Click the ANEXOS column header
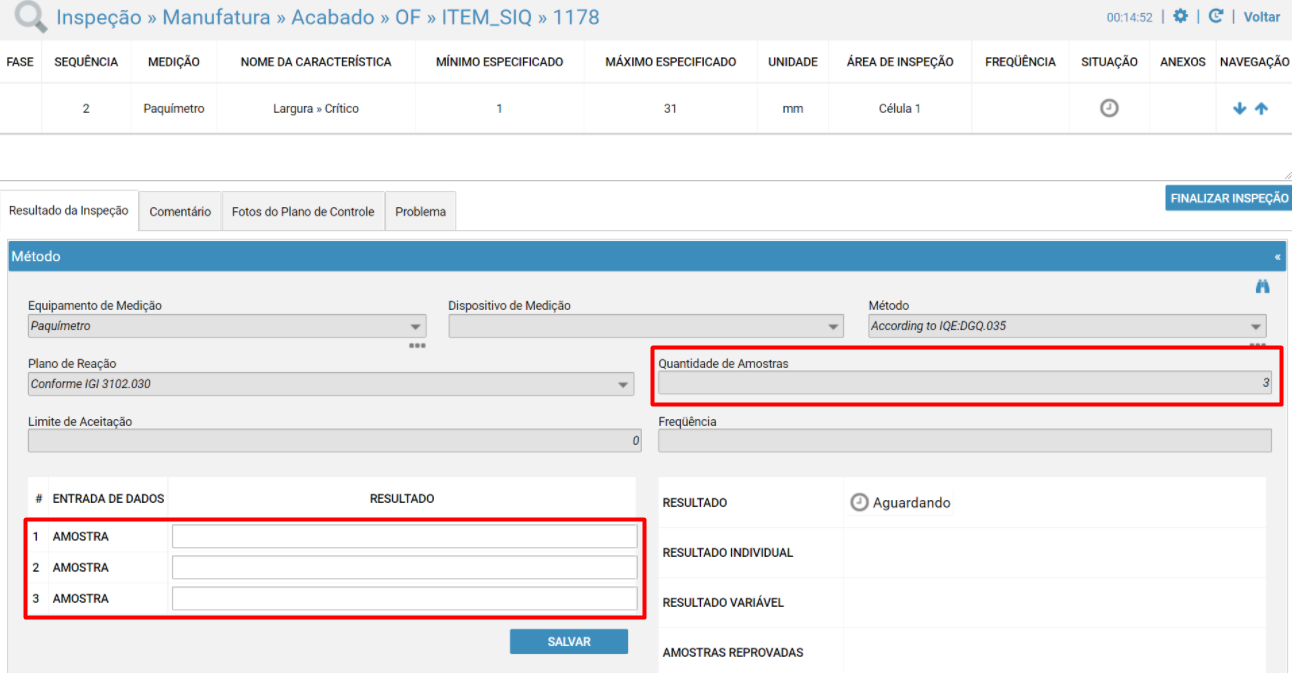This screenshot has height=673, width=1292. (1183, 62)
